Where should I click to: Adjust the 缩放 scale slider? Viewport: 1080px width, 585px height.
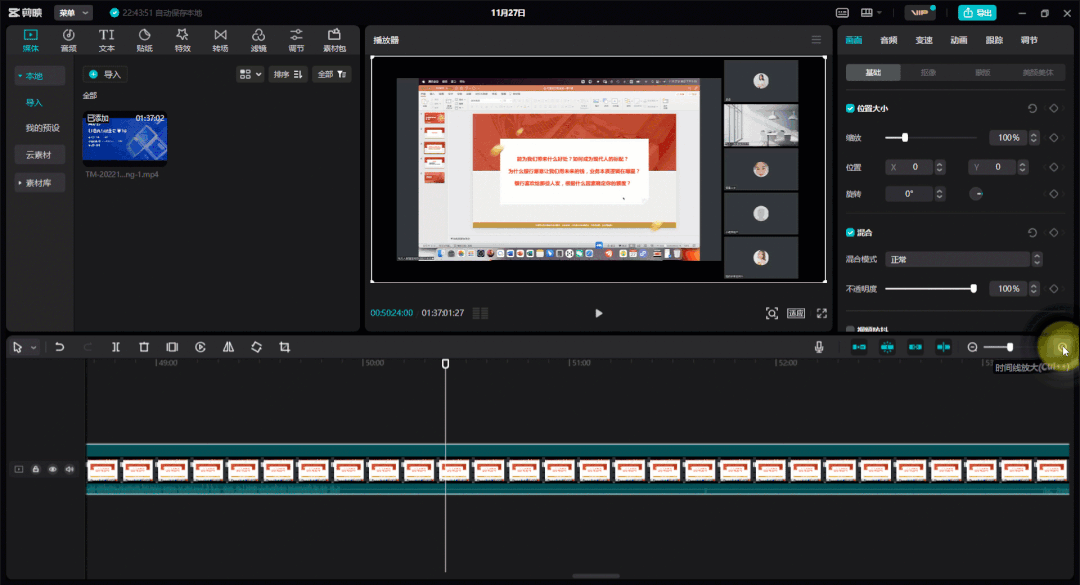931,138
